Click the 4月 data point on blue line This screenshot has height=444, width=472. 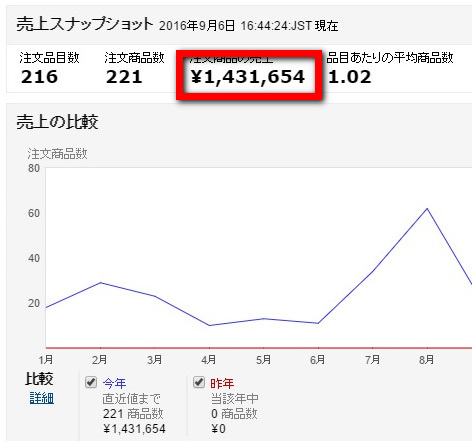coord(209,325)
